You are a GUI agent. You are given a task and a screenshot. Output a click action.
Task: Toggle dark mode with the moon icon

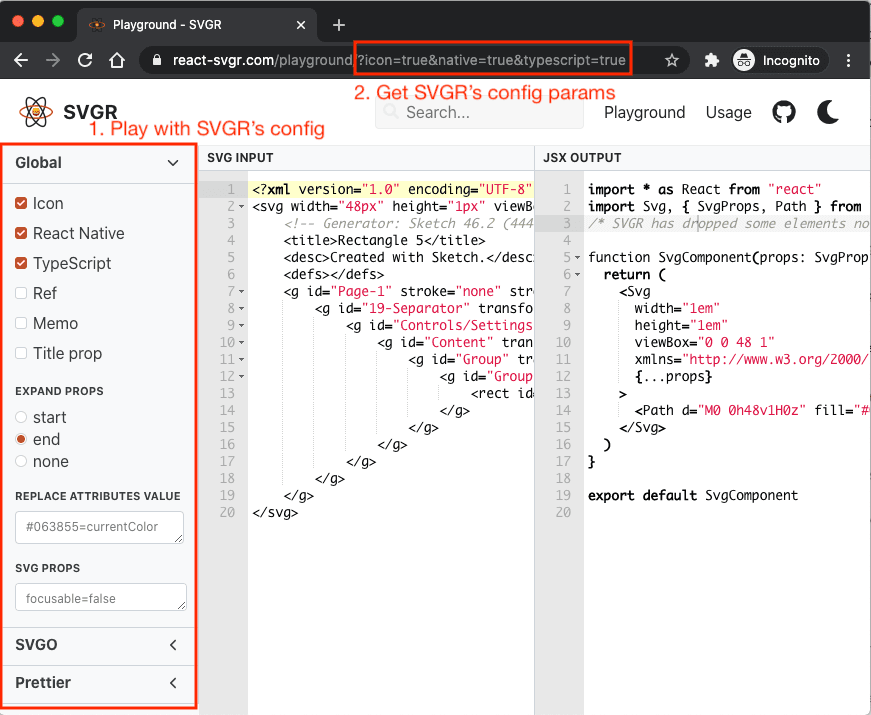pyautogui.click(x=828, y=112)
